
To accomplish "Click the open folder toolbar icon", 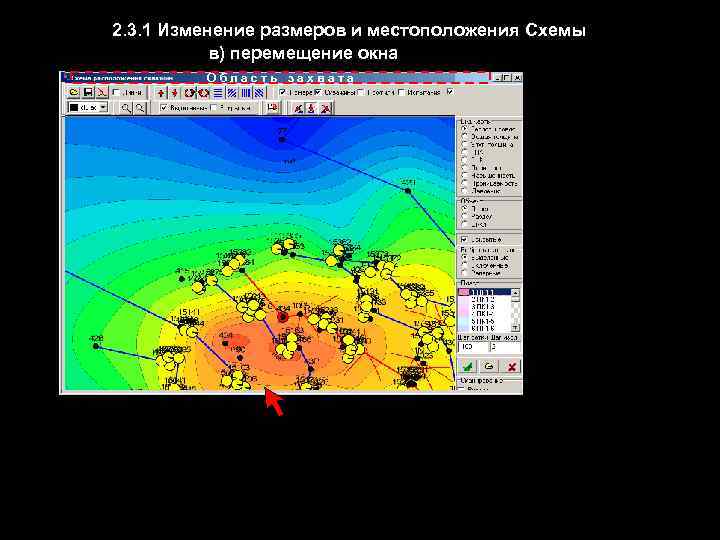I will pyautogui.click(x=73, y=92).
